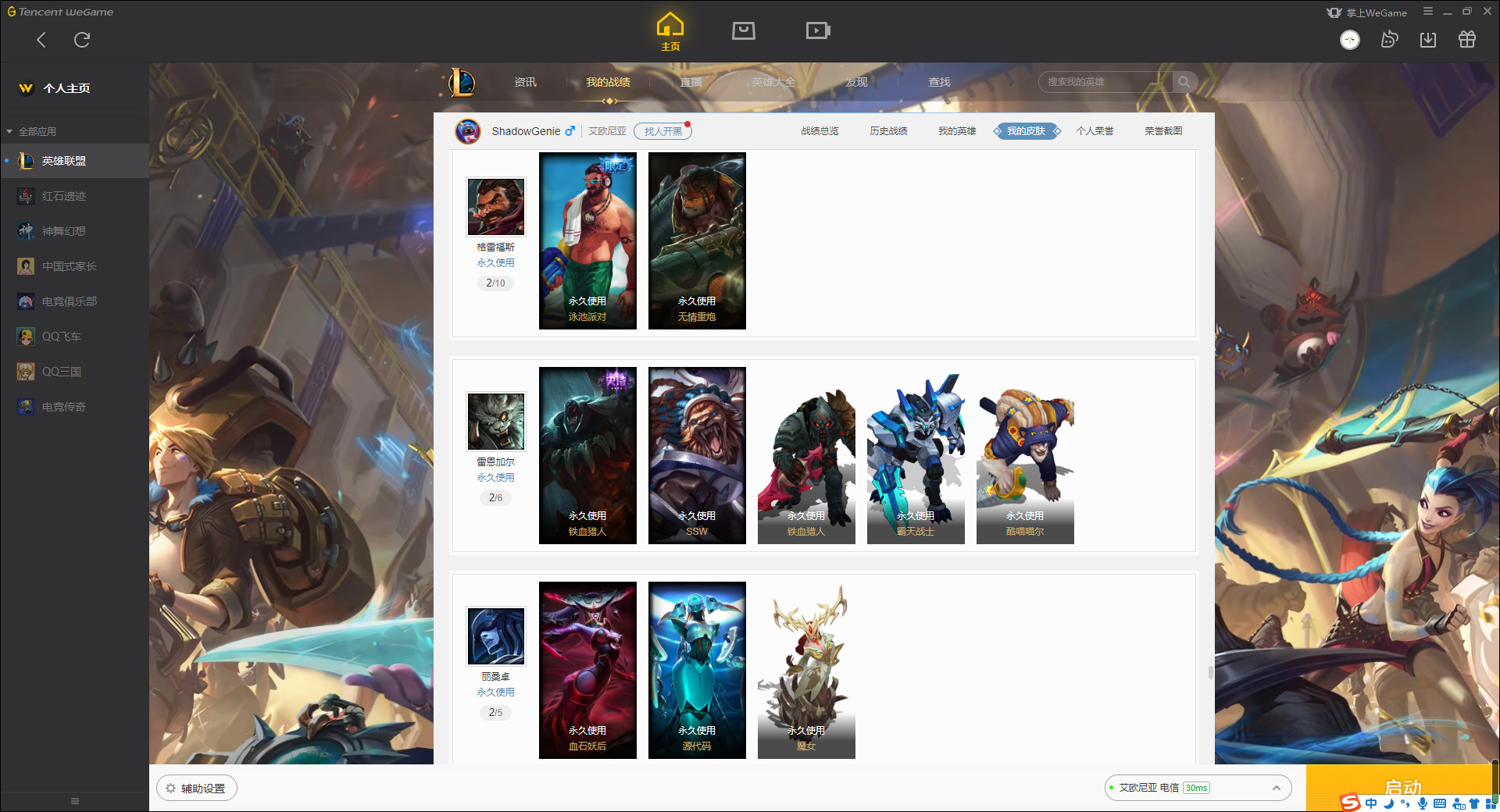
Task: Select 神舞幻想 in the app list
Action: coord(74,231)
